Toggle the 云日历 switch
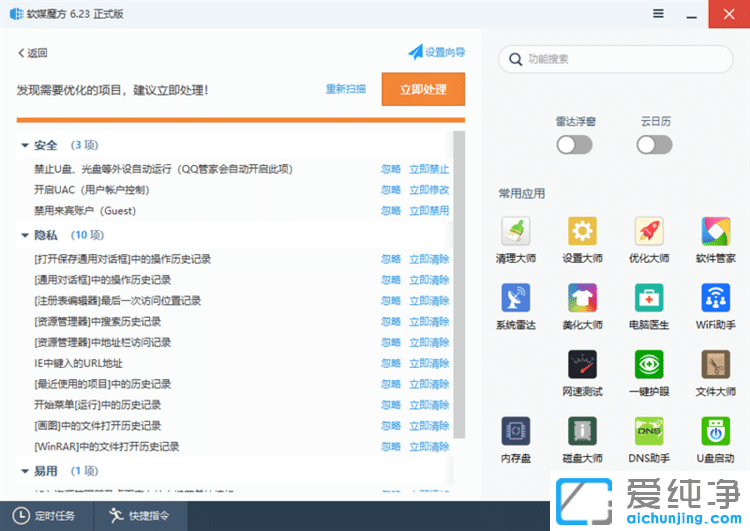750x531 pixels. click(654, 145)
